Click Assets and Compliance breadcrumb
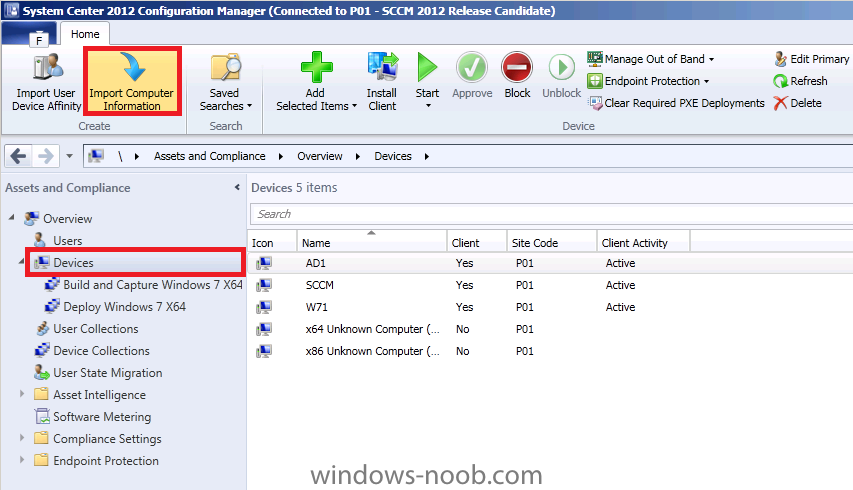The image size is (853, 490). (x=209, y=156)
